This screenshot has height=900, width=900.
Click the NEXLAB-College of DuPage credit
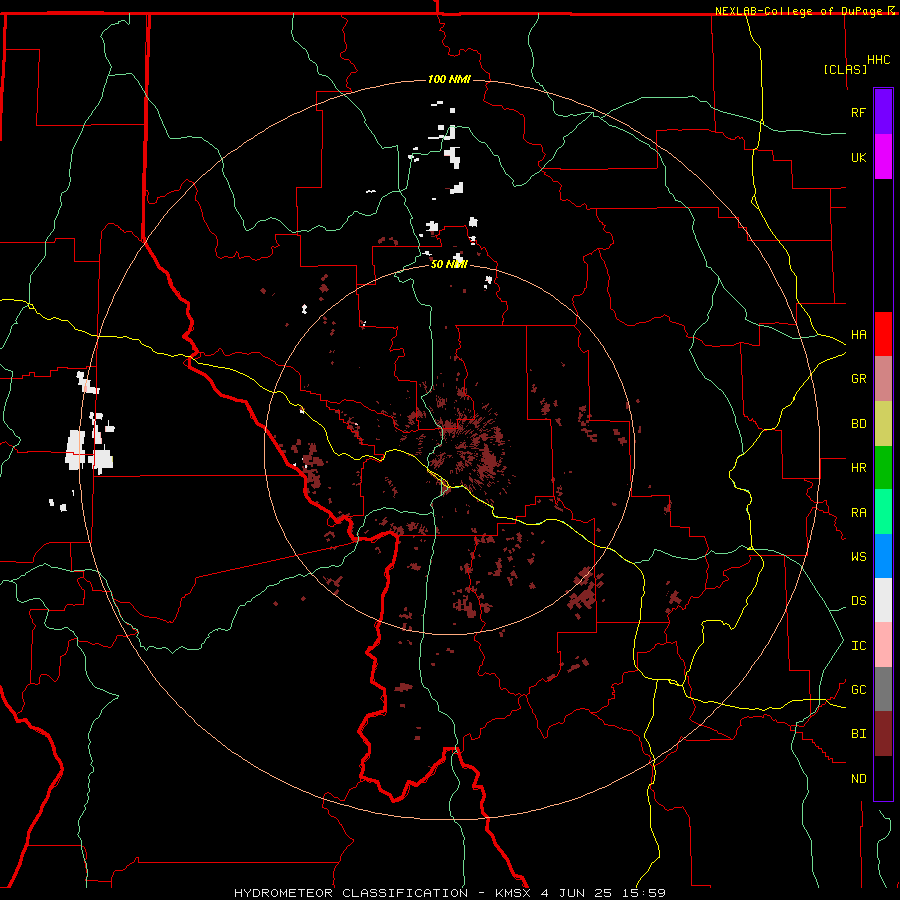tap(805, 11)
